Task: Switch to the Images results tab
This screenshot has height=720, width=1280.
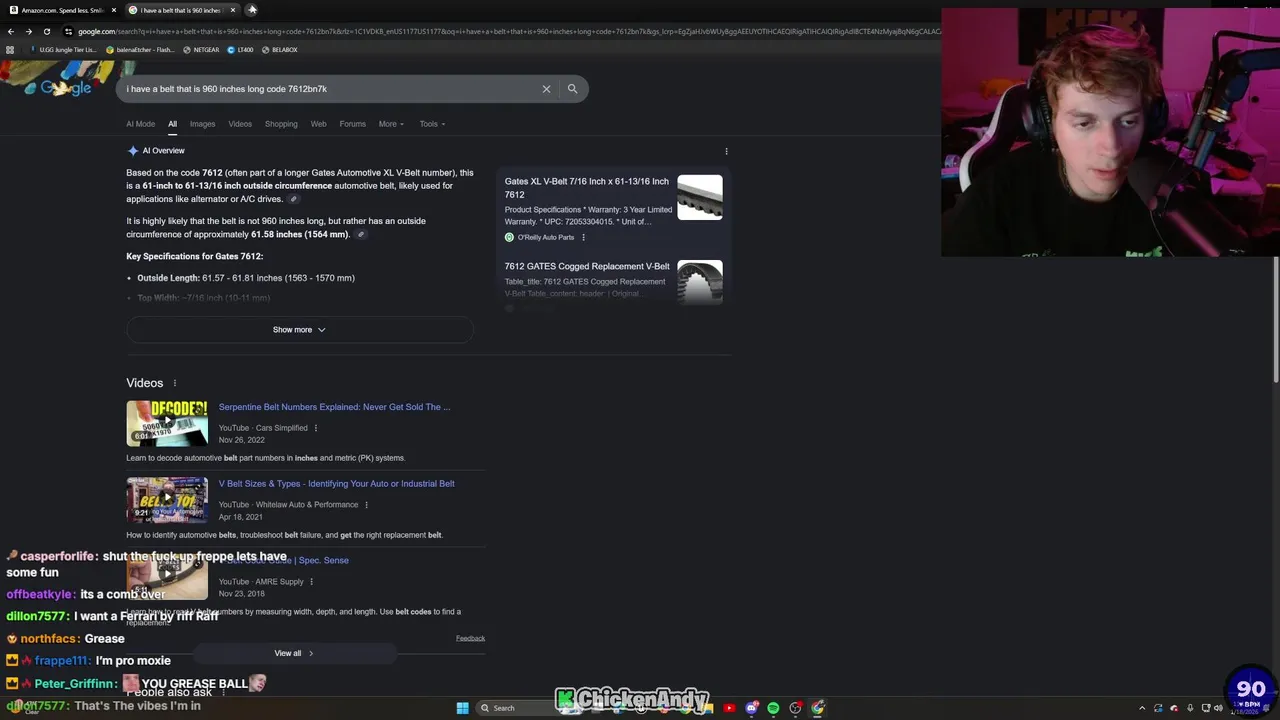Action: click(x=202, y=124)
